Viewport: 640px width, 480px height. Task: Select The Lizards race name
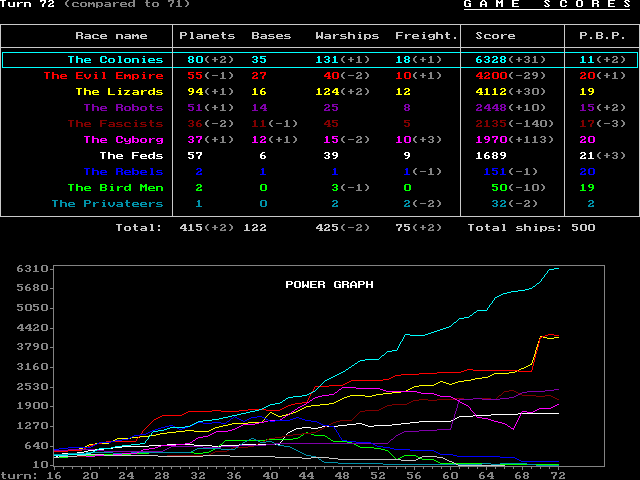tap(120, 91)
